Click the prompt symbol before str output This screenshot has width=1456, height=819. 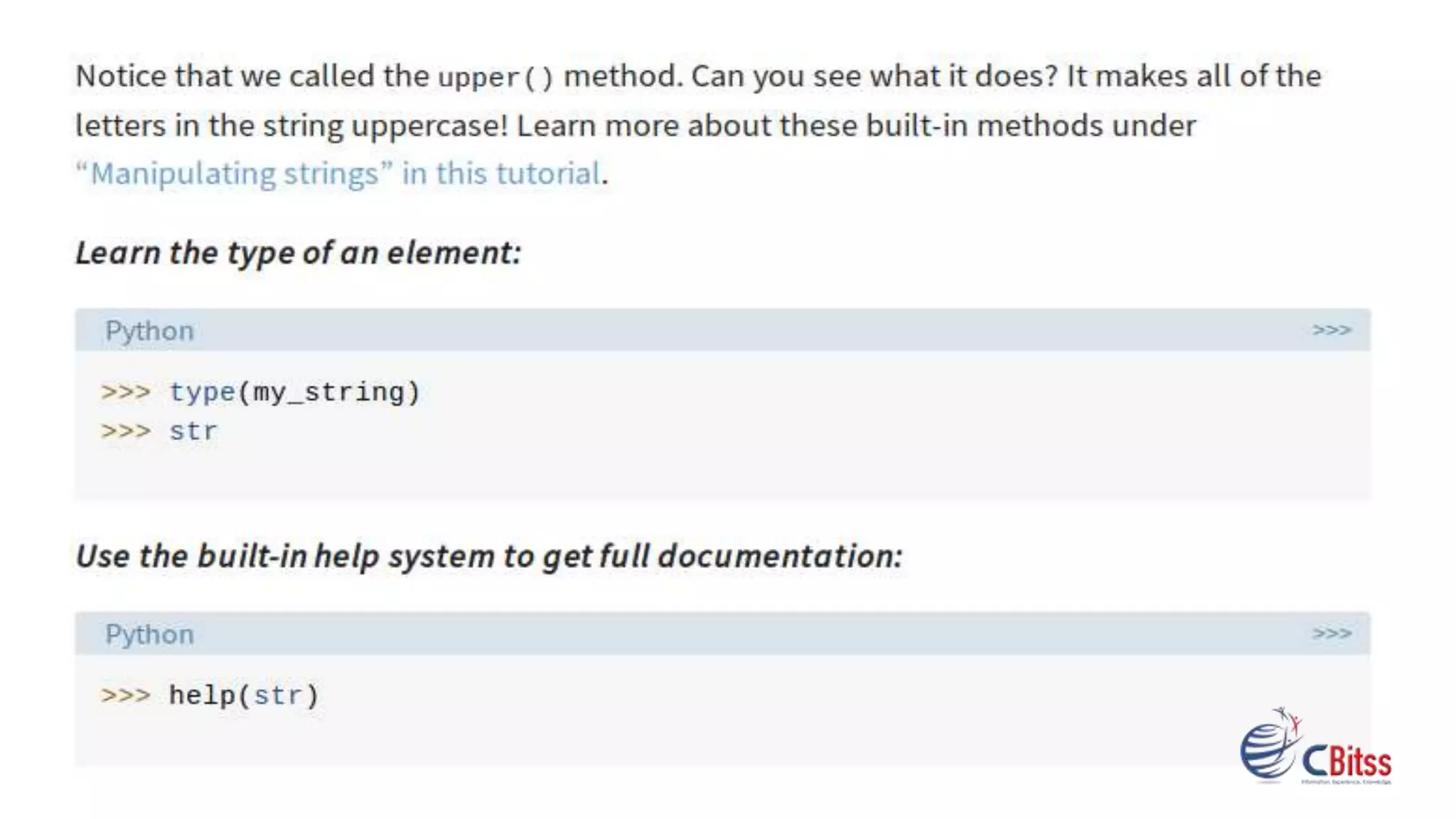[x=126, y=432]
